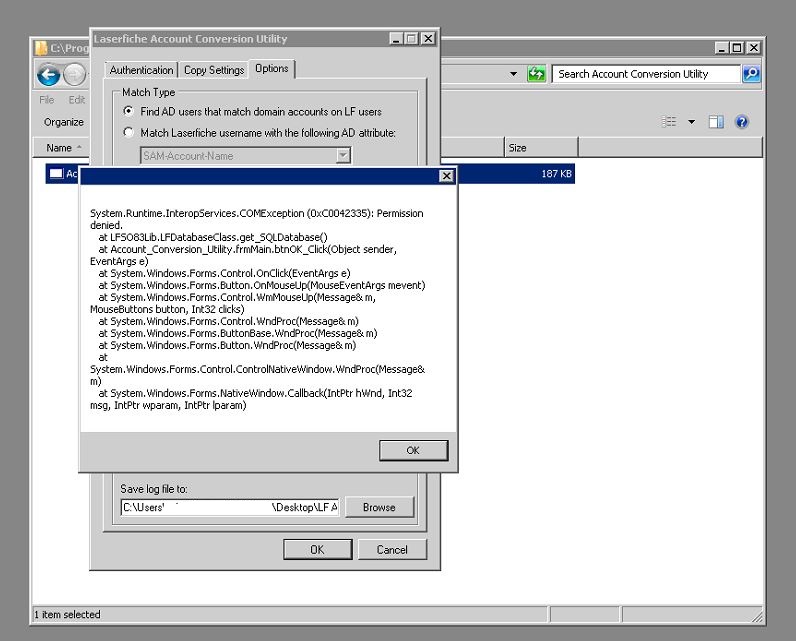796x641 pixels.
Task: Toggle the preview pane icon
Action: tap(716, 122)
